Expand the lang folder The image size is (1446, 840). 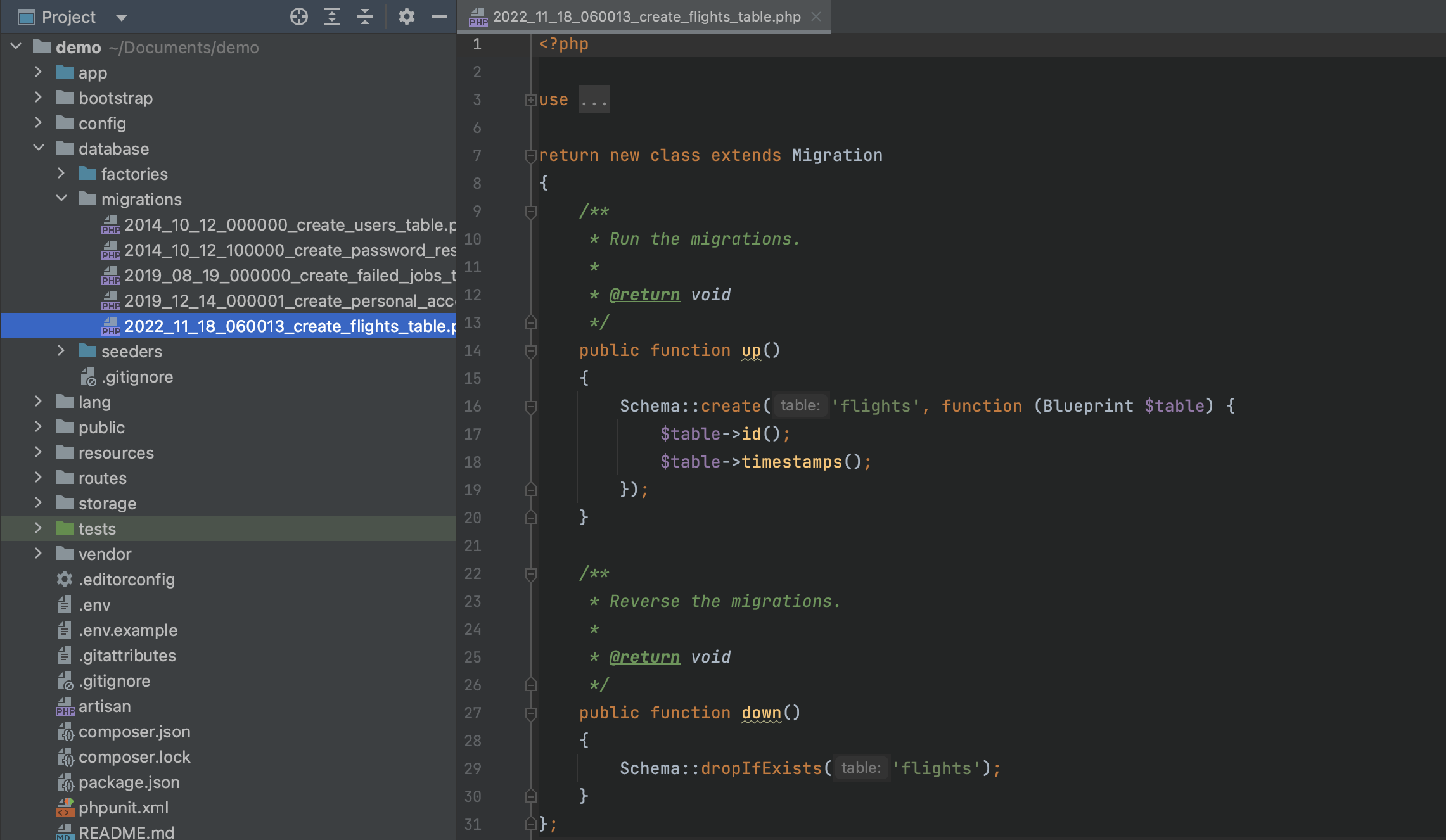38,402
